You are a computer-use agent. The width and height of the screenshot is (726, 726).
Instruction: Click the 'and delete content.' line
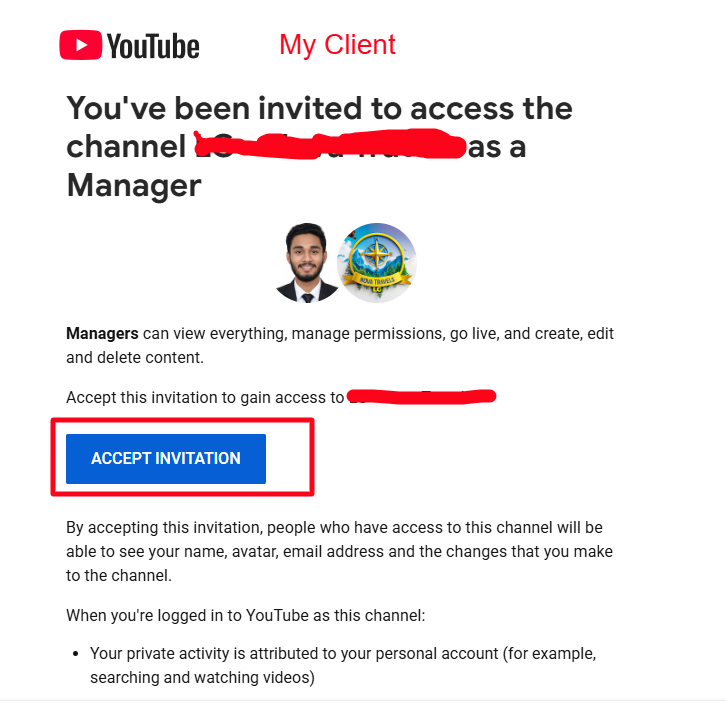point(135,357)
